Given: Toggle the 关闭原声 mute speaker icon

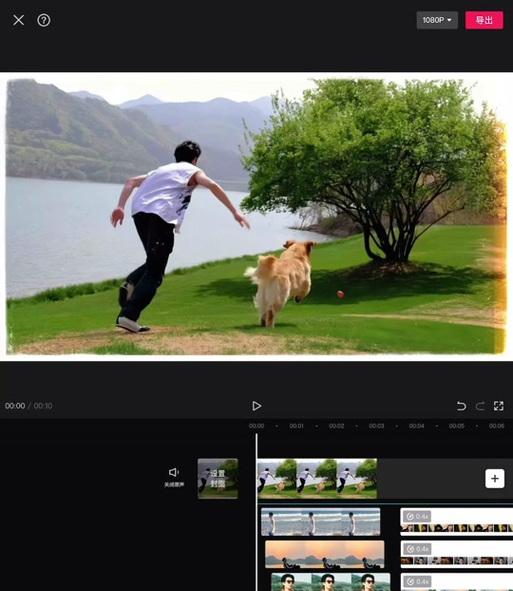Looking at the screenshot, I should coord(174,472).
